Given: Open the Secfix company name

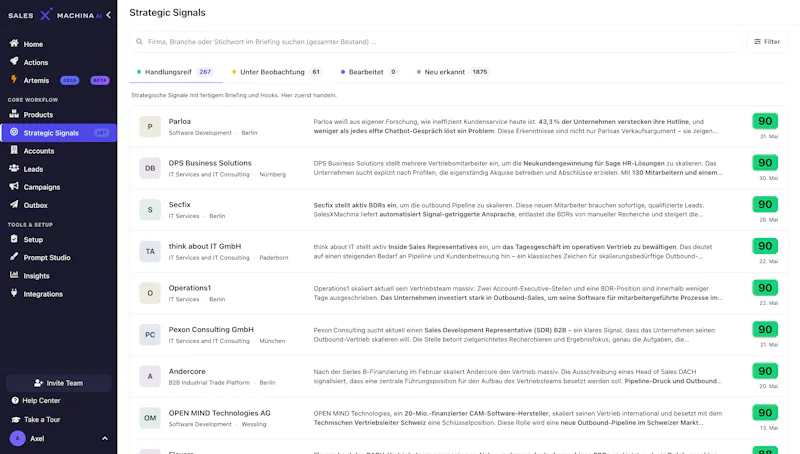Looking at the screenshot, I should (180, 205).
